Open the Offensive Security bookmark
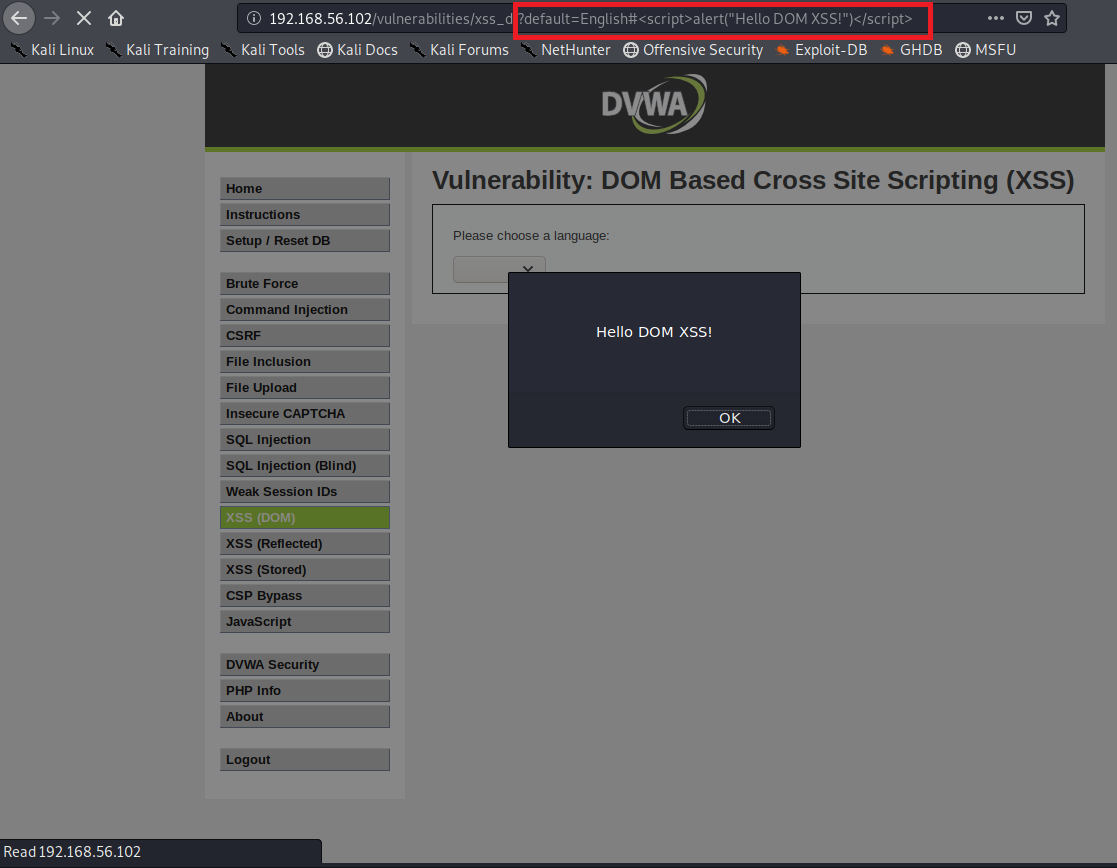Screen dimensions: 1117x868 (x=692, y=50)
